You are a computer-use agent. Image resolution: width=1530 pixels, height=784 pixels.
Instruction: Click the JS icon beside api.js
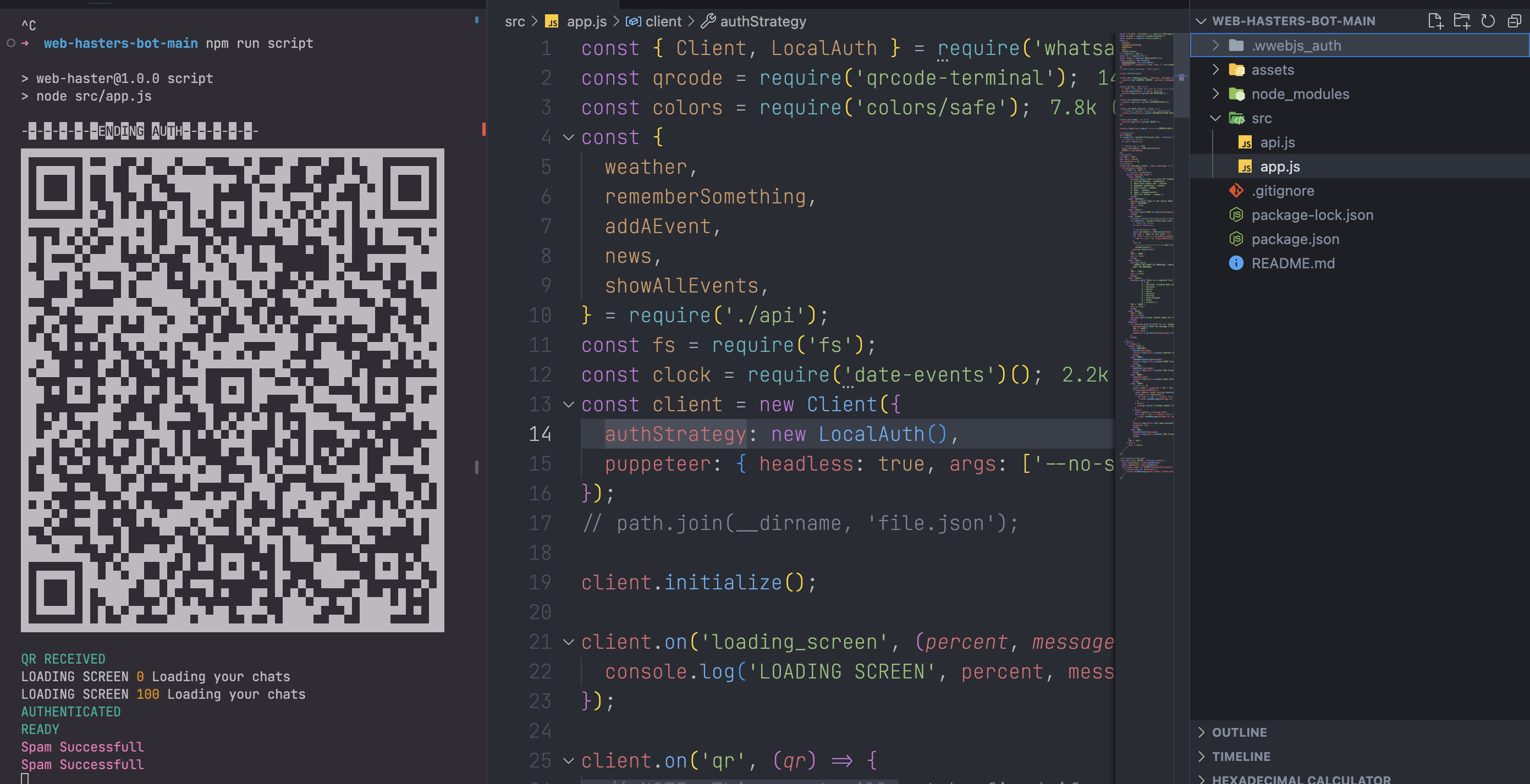pyautogui.click(x=1246, y=142)
